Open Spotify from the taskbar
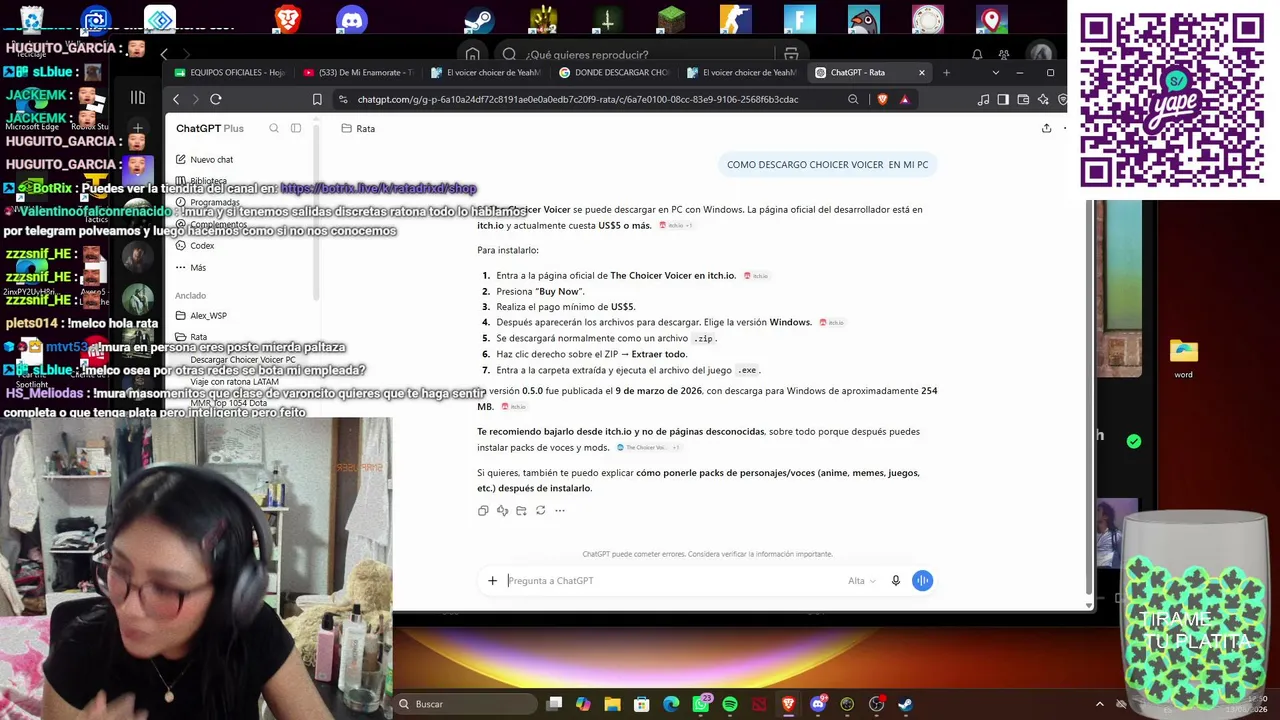The image size is (1280, 720). (730, 704)
